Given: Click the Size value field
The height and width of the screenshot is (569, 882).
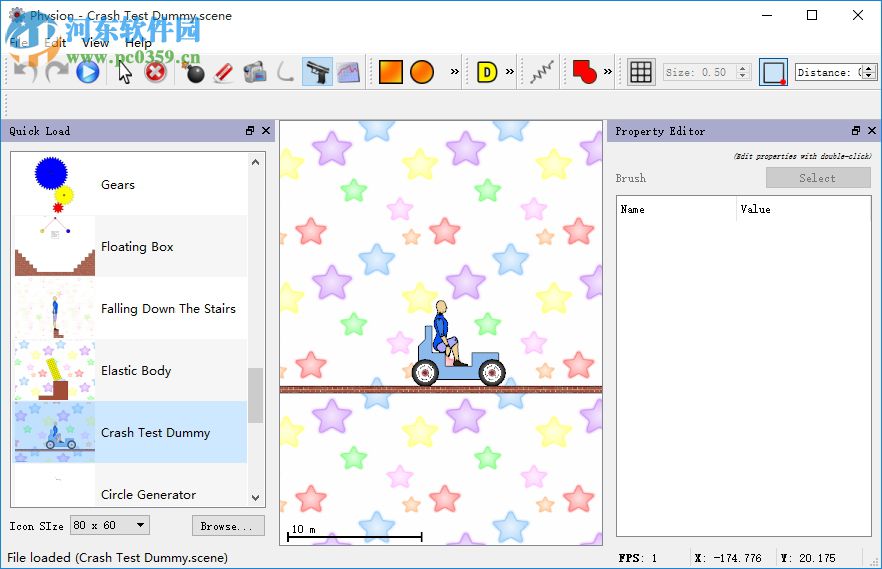Looking at the screenshot, I should [699, 72].
